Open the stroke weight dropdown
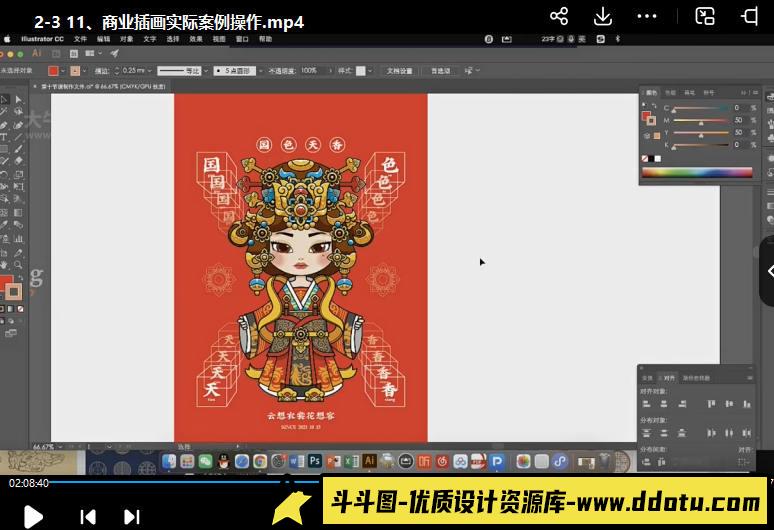774x530 pixels. 150,71
